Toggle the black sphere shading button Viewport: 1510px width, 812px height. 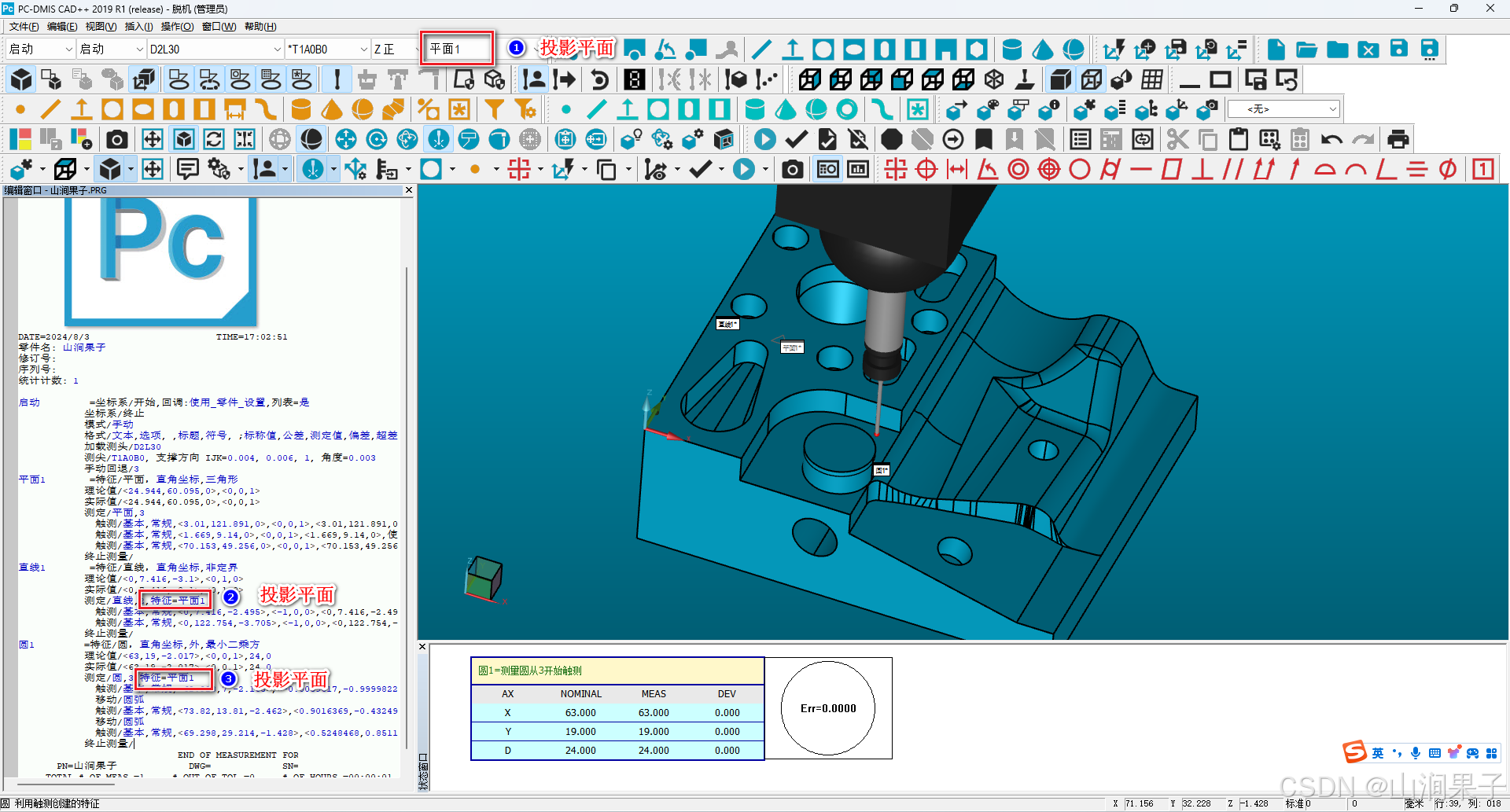[311, 139]
